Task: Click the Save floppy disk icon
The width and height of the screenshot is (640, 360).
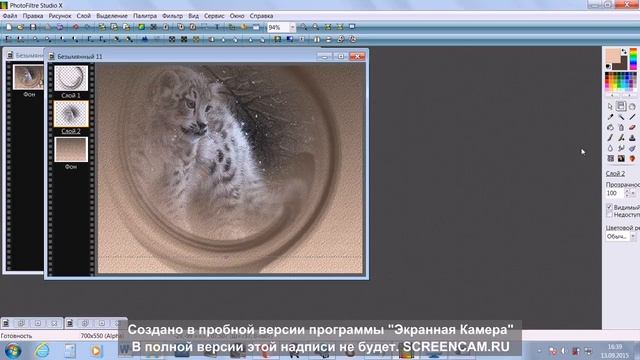Action: pyautogui.click(x=33, y=27)
